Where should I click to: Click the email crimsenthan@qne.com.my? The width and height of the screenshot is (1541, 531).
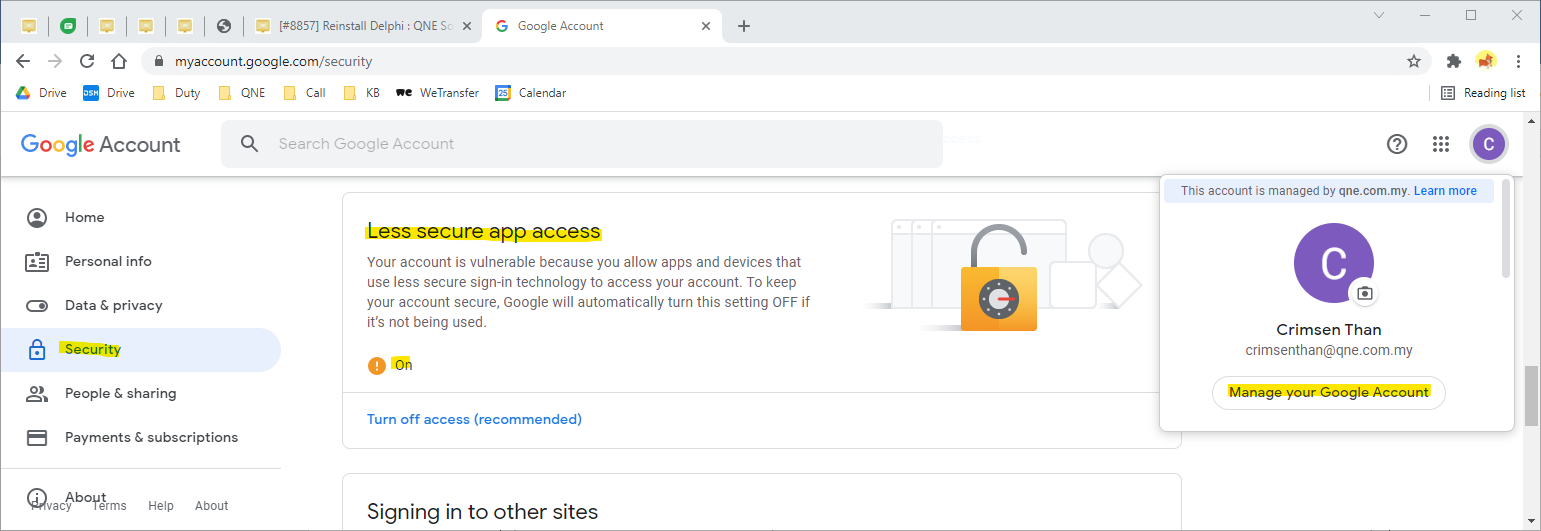[x=1329, y=351]
